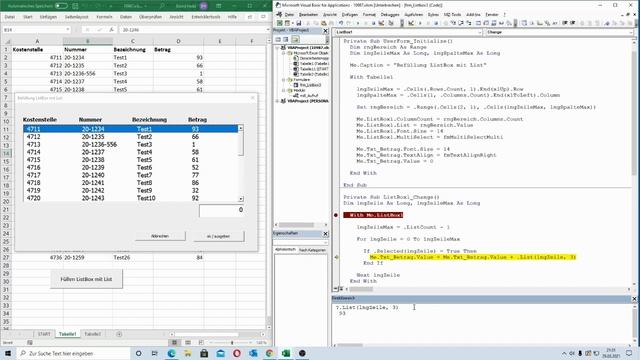Click View Code icon in Project explorer
640x360 pixels.
point(278,39)
